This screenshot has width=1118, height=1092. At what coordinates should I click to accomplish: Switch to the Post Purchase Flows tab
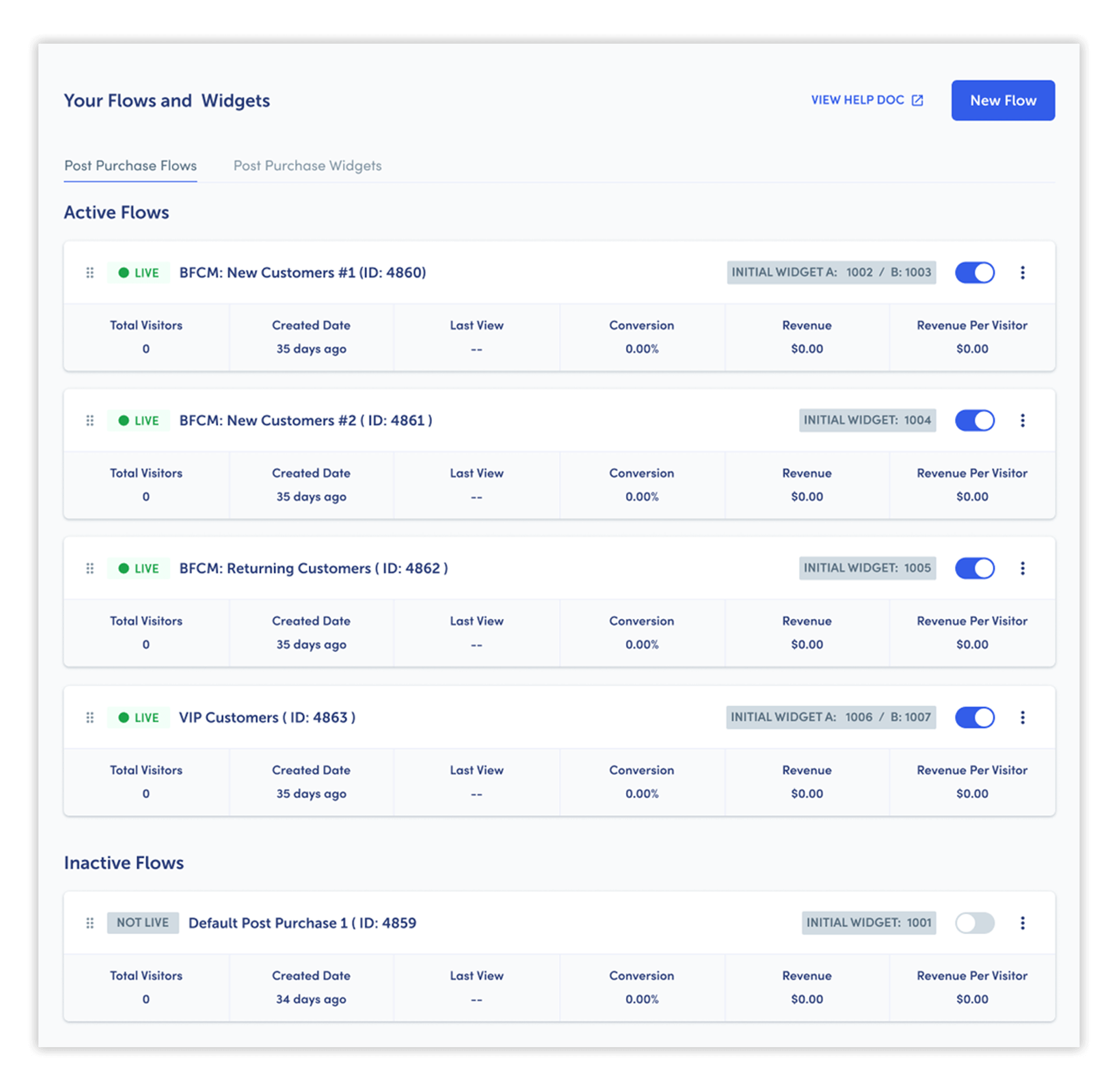130,166
